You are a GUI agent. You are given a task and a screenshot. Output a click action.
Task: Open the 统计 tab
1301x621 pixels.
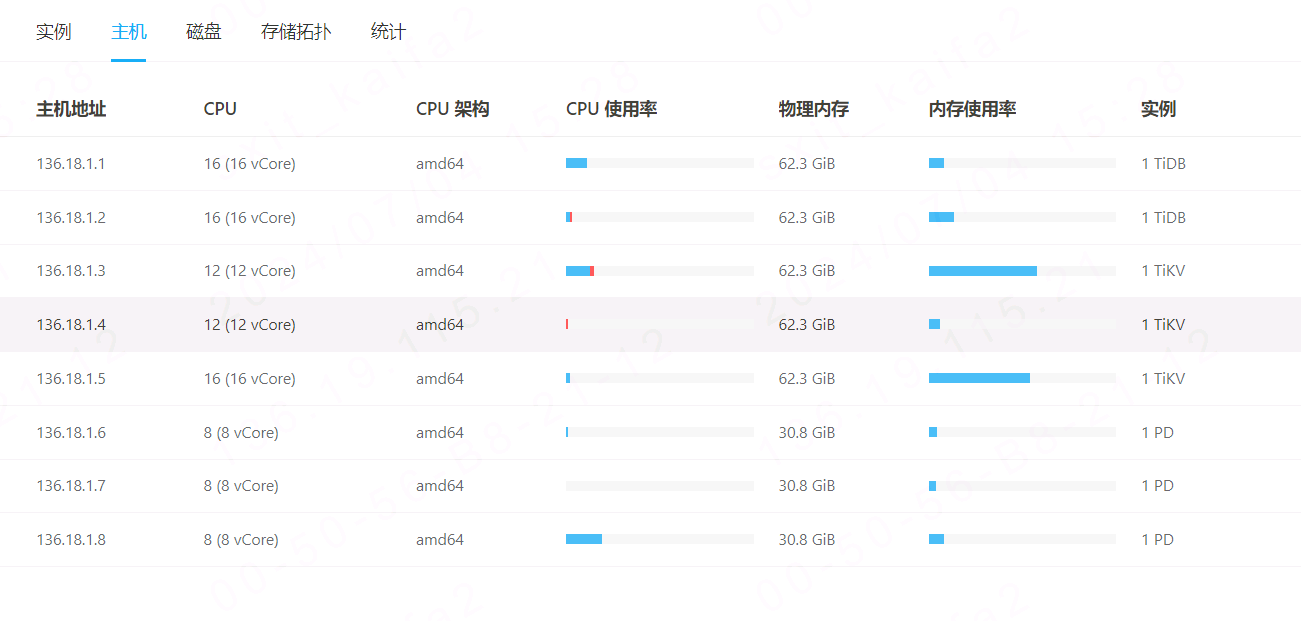388,32
